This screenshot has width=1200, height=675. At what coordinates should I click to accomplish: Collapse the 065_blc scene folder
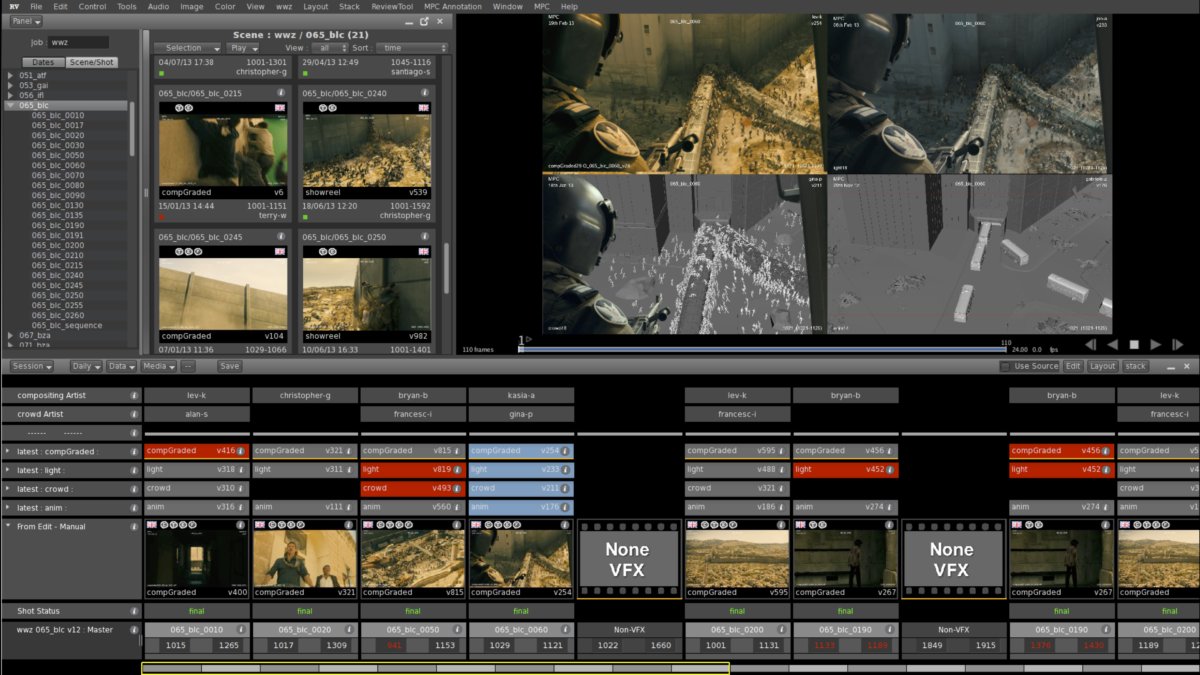pos(10,105)
